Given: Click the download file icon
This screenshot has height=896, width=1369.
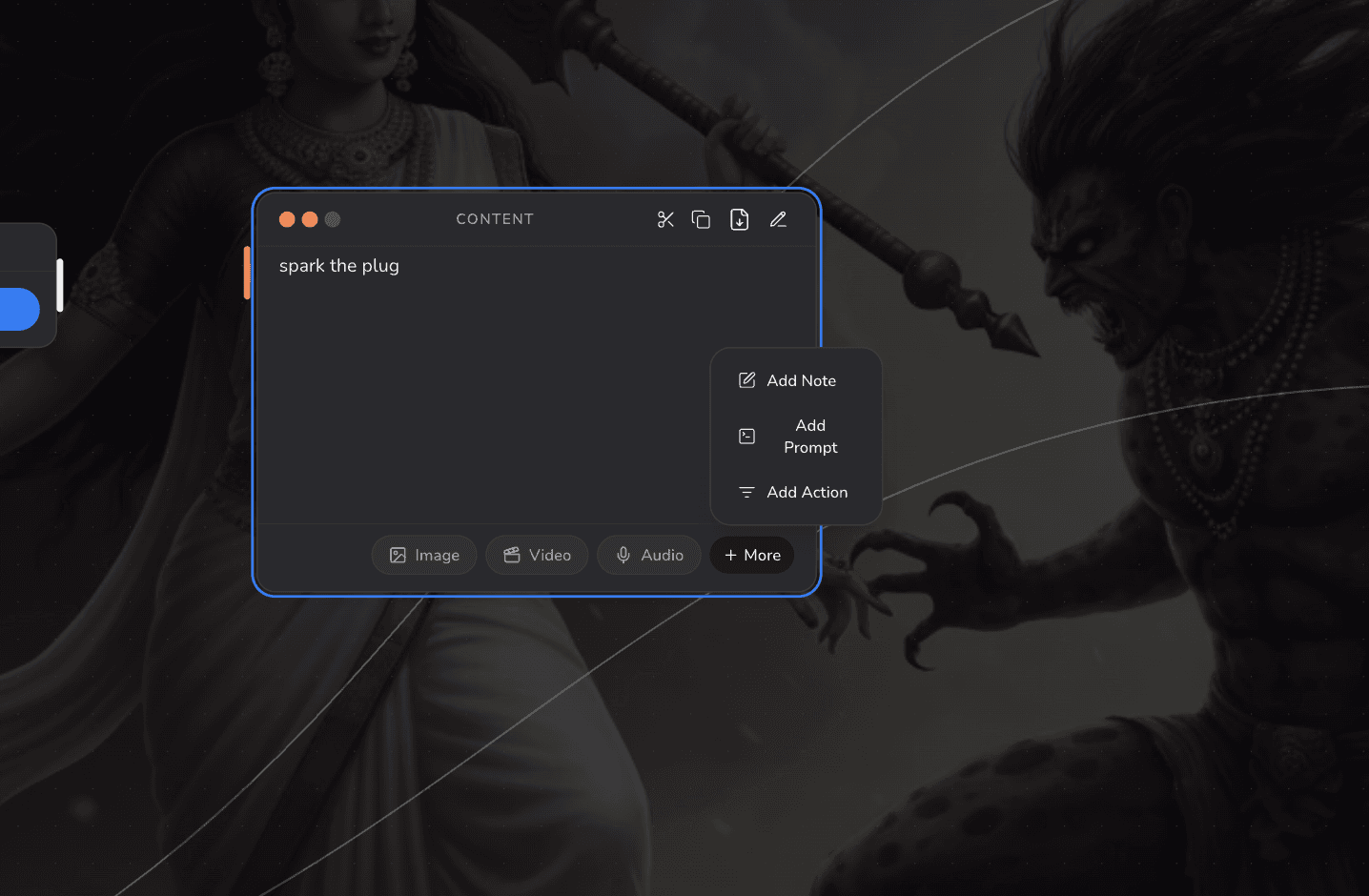Looking at the screenshot, I should click(739, 219).
